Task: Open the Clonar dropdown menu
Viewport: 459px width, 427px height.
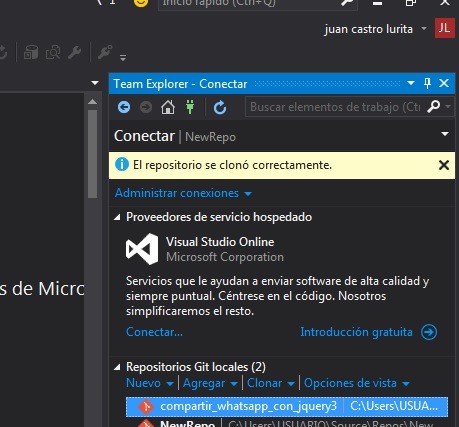Action: (271, 383)
